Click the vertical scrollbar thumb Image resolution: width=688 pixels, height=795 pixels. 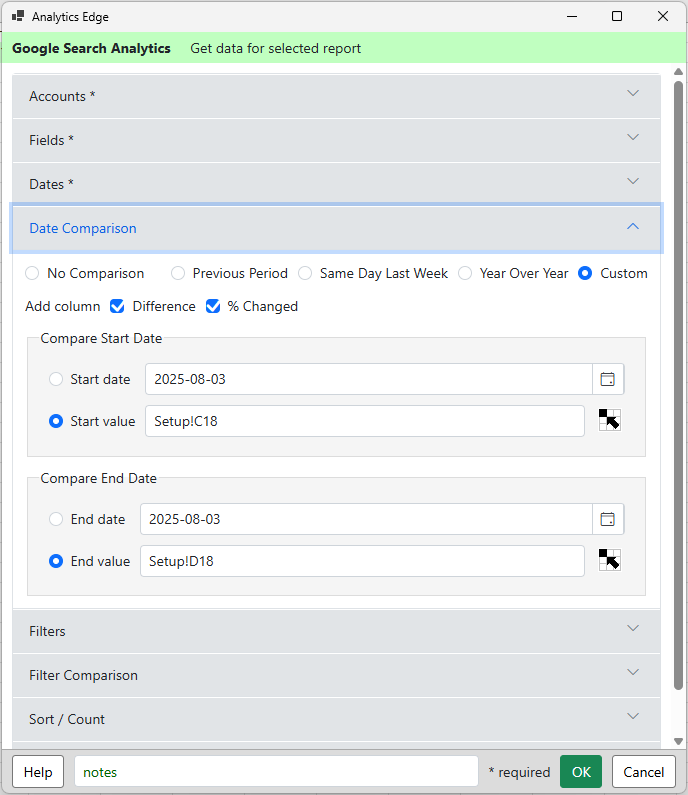tap(678, 385)
